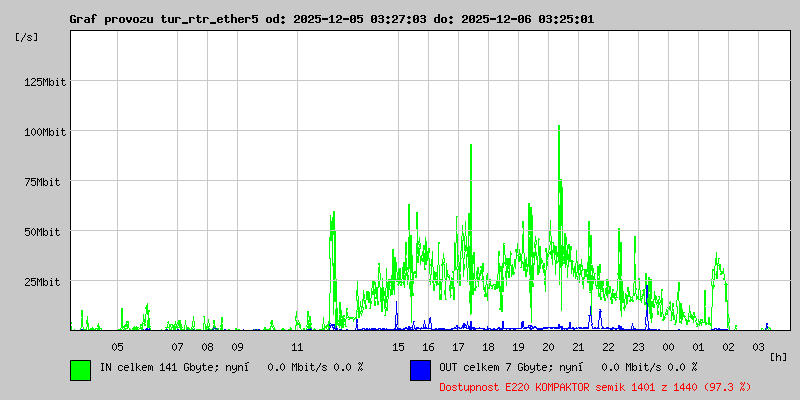Click the highest green traffic peak above 100Mbit
Viewport: 800px width, 400px height.
point(558,128)
